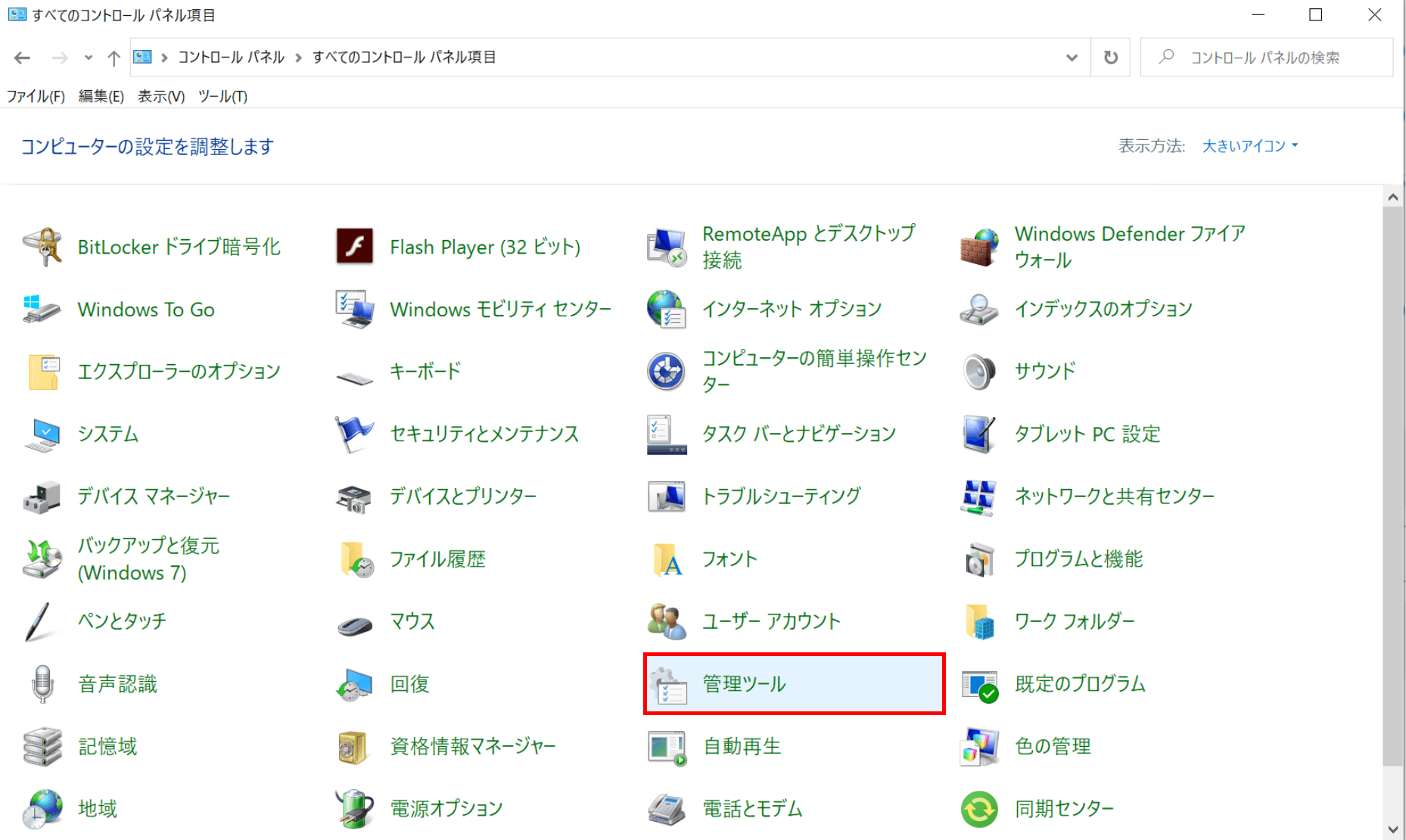Screen dimensions: 1406x840
Task: Open the recent locations dropdown arrow
Action: 89,58
